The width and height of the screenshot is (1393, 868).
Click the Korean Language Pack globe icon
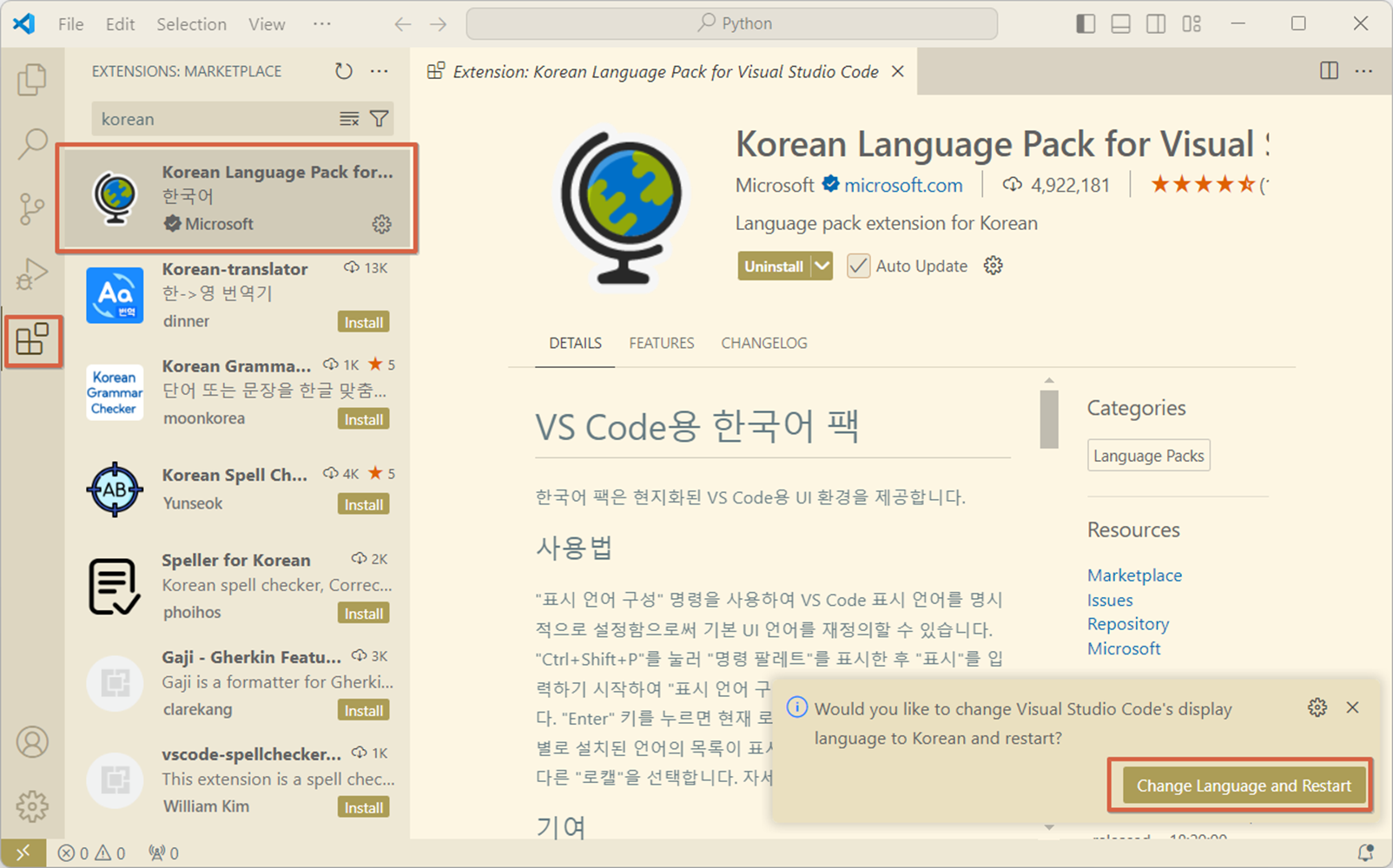[x=622, y=207]
